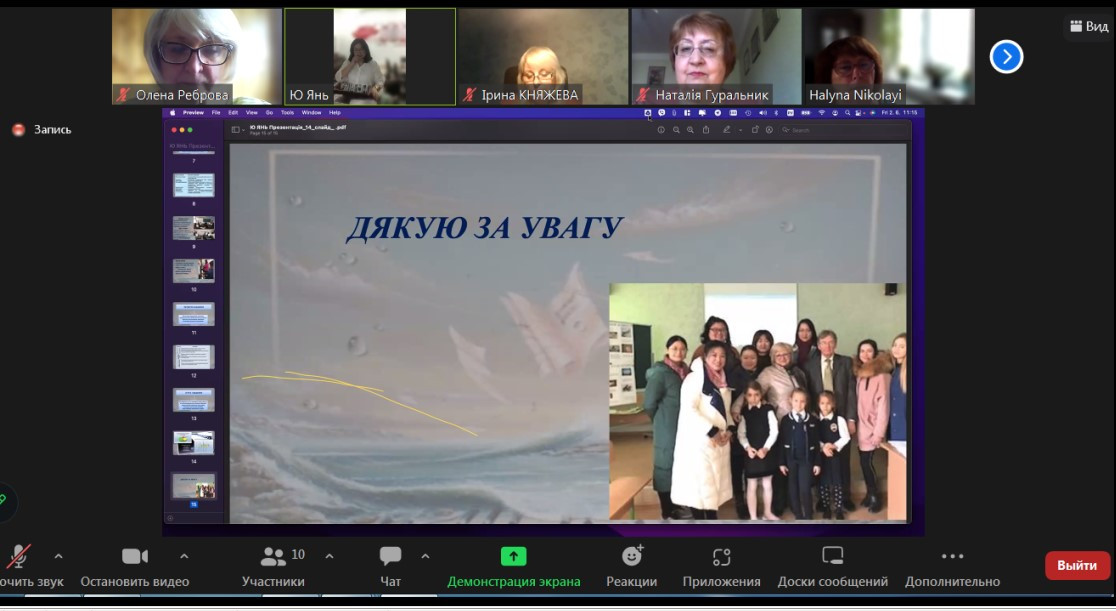Unmute the microphone in the Zoom toolbar

tap(18, 558)
